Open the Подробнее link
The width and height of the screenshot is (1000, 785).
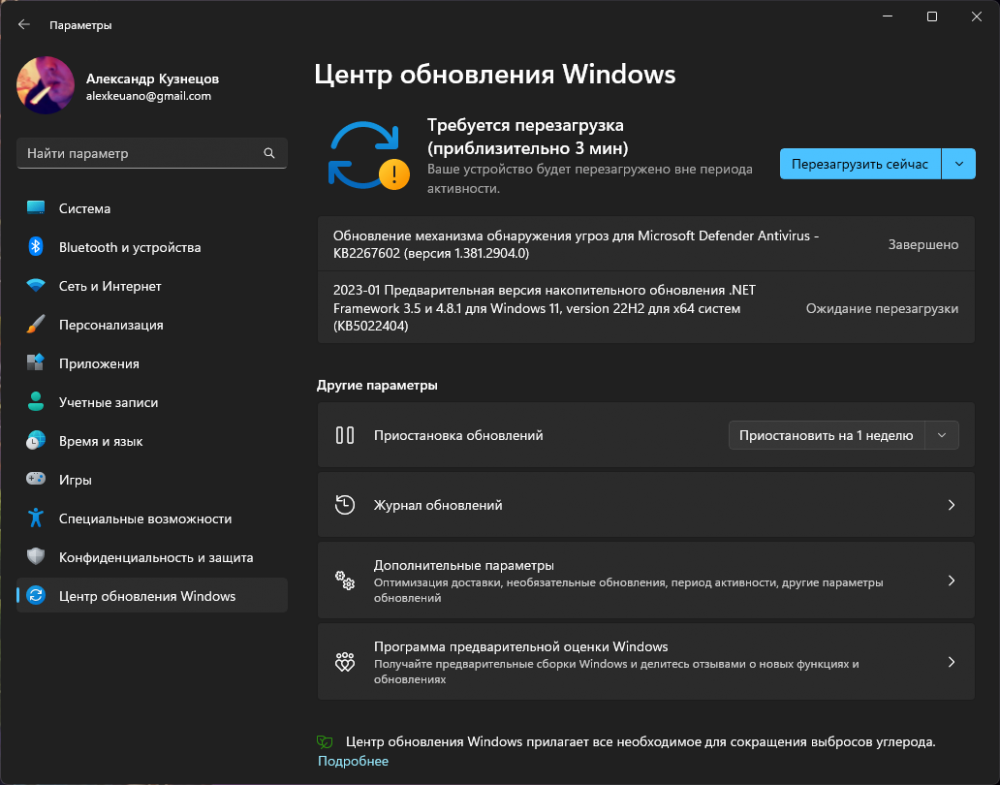(x=353, y=761)
